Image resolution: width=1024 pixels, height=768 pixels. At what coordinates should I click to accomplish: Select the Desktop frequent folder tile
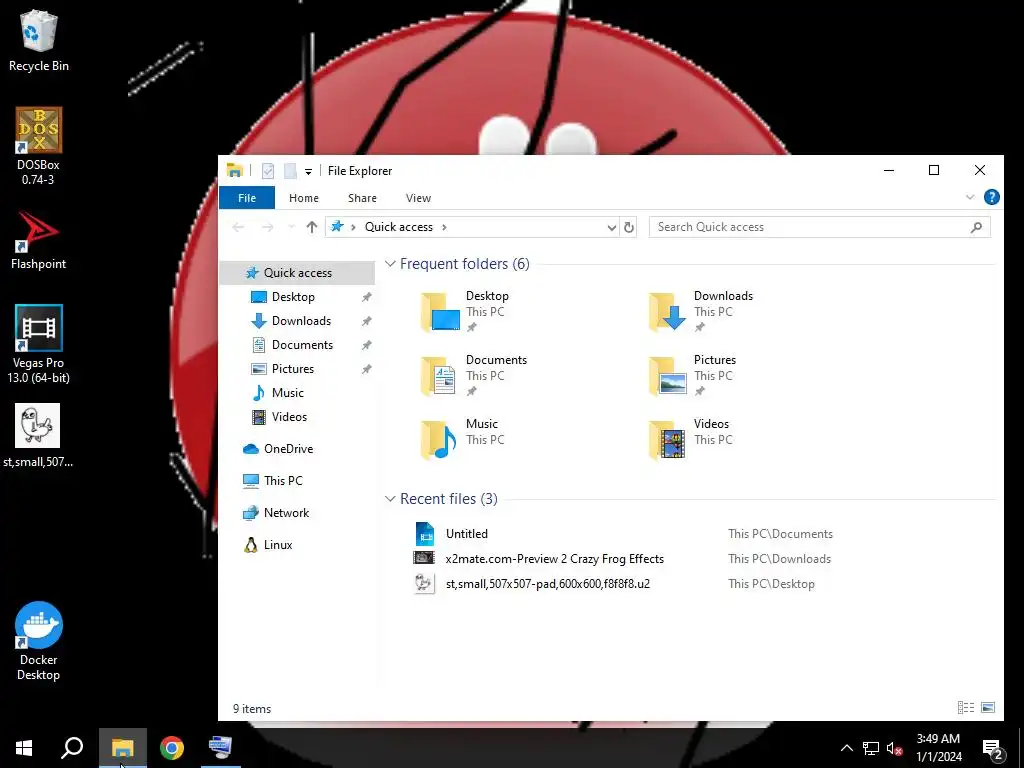pos(467,312)
